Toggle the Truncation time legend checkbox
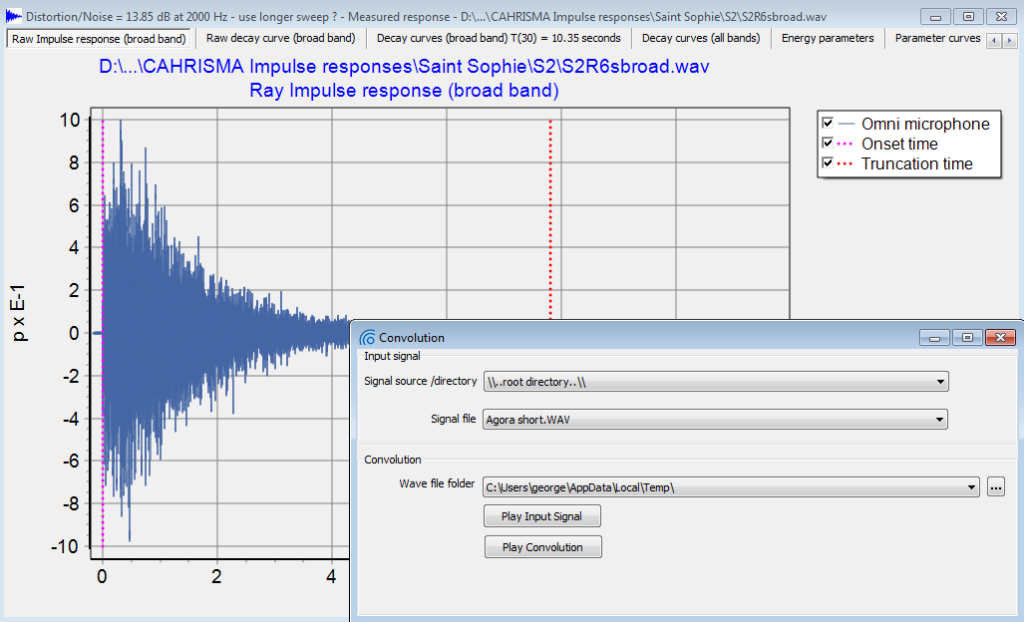The width and height of the screenshot is (1024, 622). (827, 163)
